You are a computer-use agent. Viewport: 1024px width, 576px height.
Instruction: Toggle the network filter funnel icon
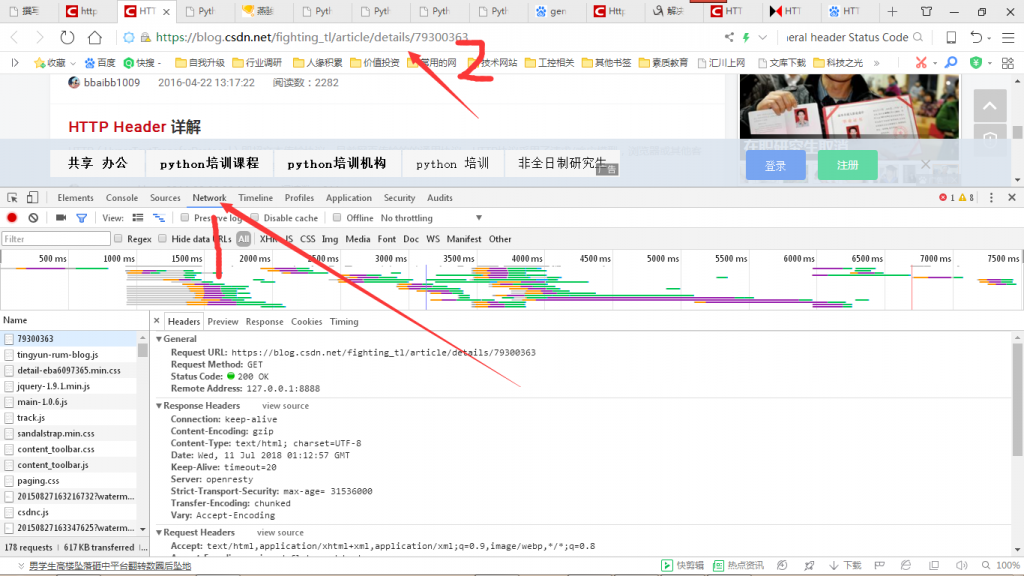pyautogui.click(x=82, y=218)
